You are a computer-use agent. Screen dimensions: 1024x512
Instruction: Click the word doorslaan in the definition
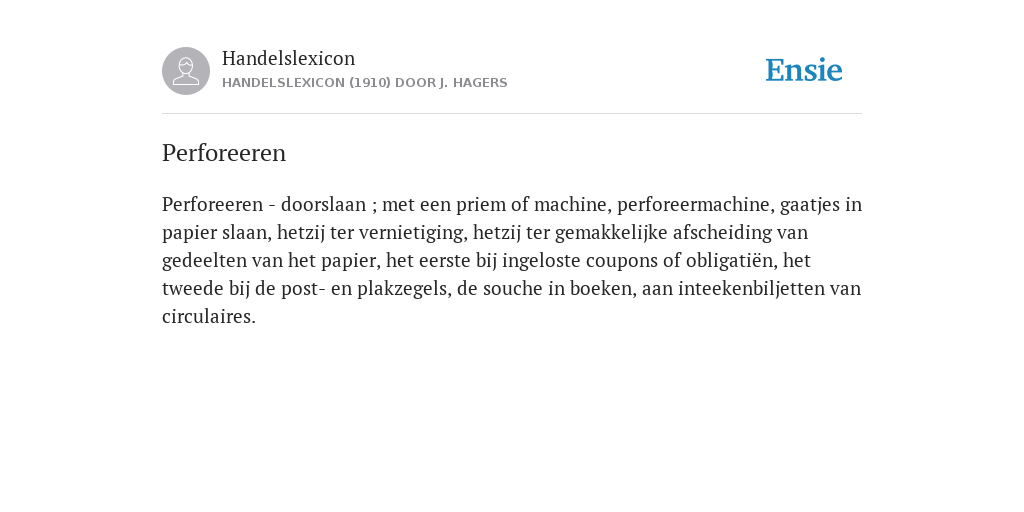(x=323, y=204)
